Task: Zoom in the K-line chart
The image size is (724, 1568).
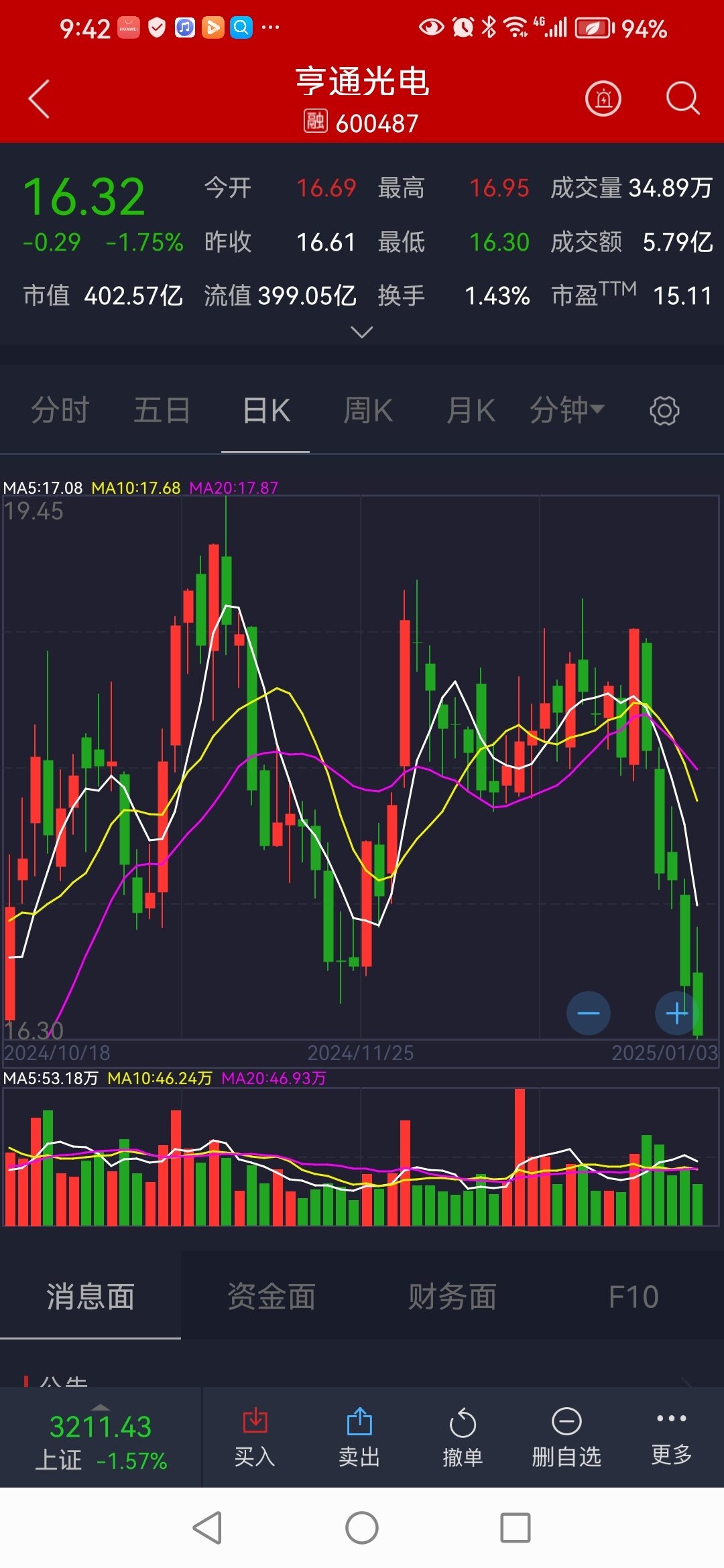Action: (677, 1012)
